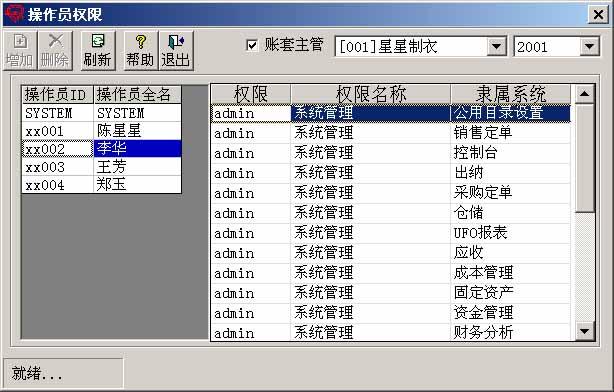The width and height of the screenshot is (614, 392).
Task: Select the 出纳 permission row
Action: pyautogui.click(x=391, y=173)
